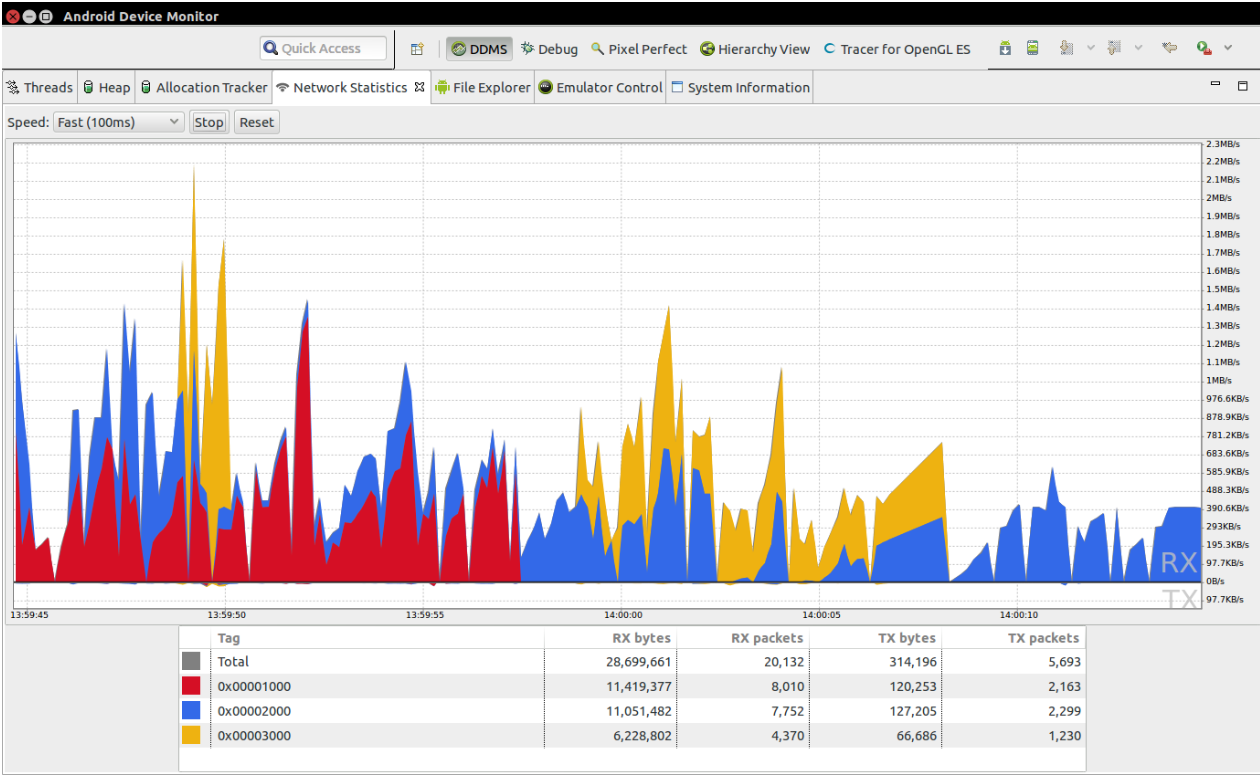Click the Quick Access search field

323,48
